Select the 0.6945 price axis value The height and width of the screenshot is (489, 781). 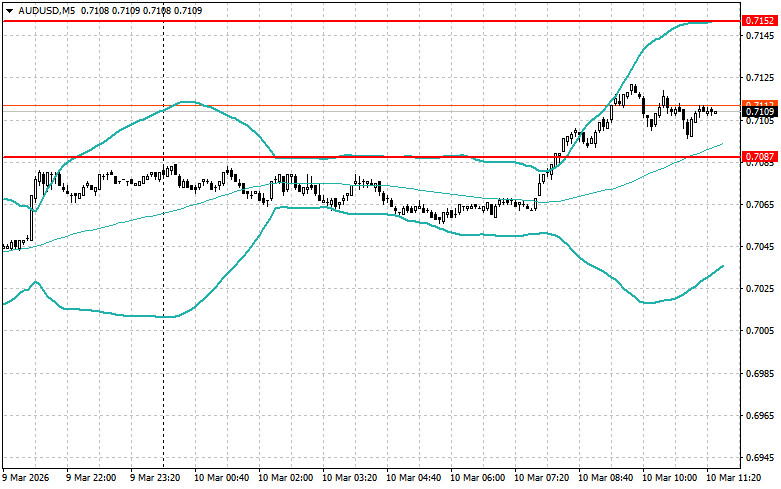[760, 458]
